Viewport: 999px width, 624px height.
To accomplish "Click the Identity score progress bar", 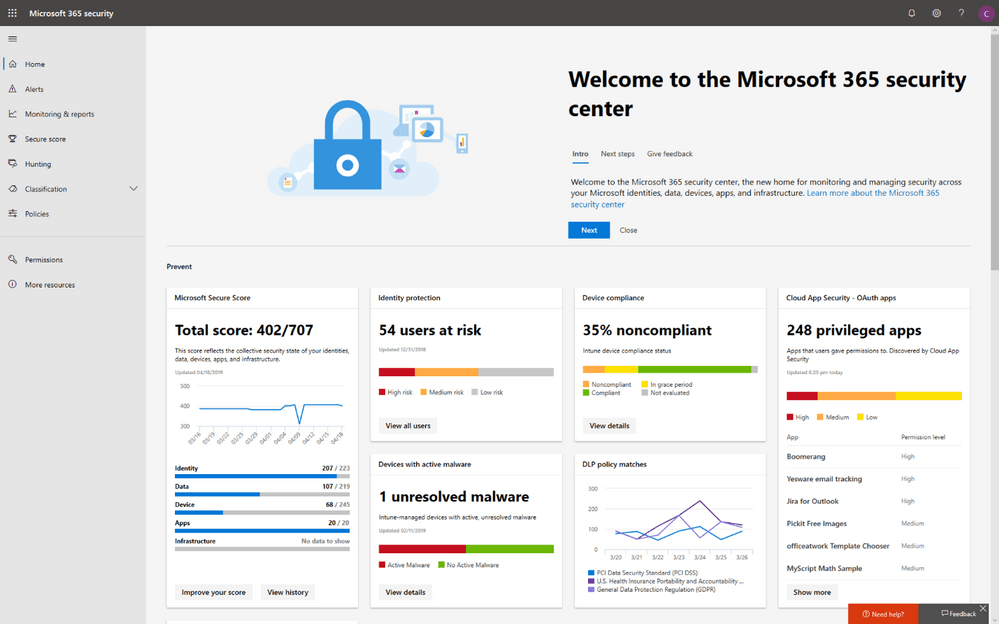I will [x=262, y=476].
